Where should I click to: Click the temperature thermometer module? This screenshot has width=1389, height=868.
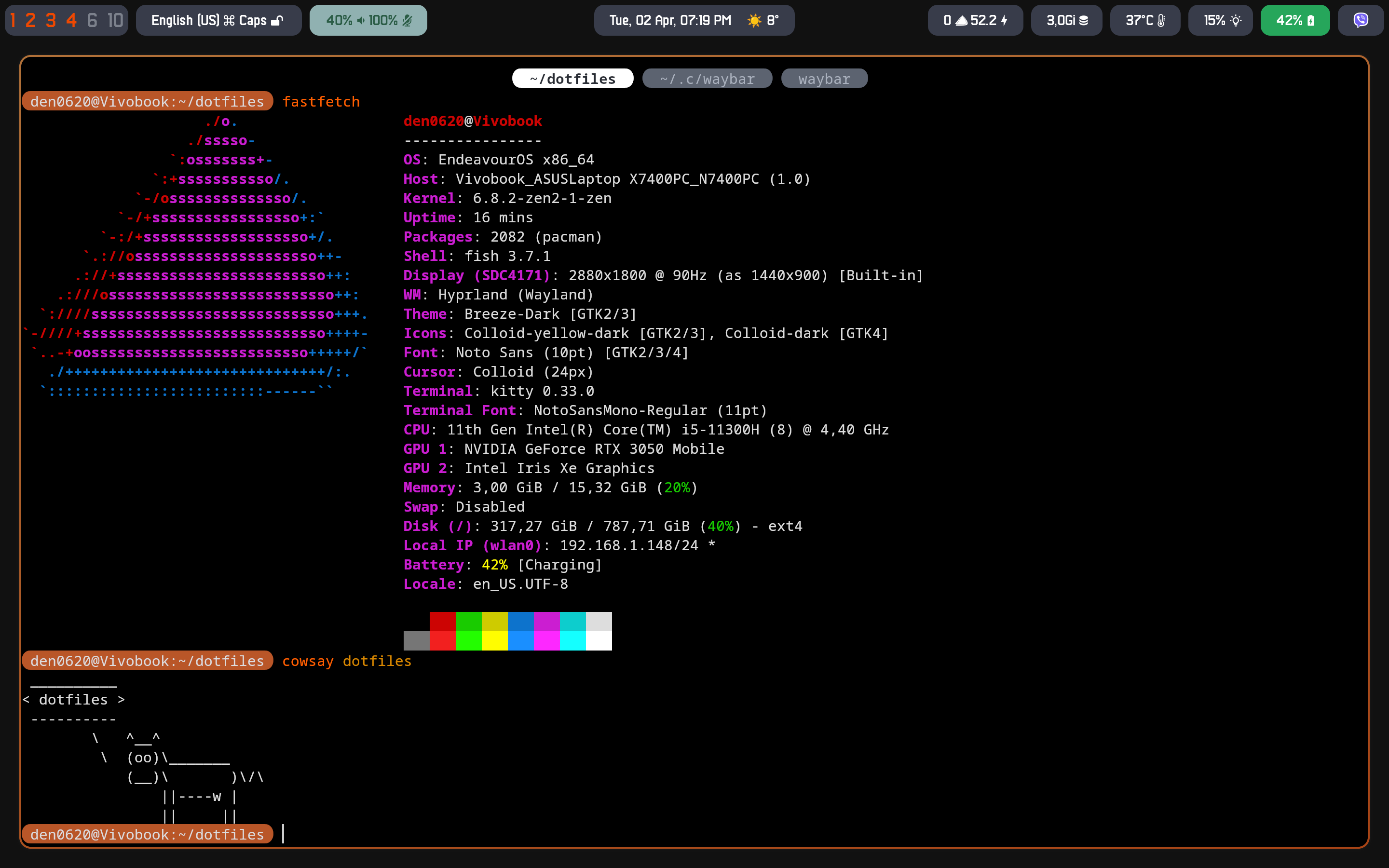tap(1144, 21)
